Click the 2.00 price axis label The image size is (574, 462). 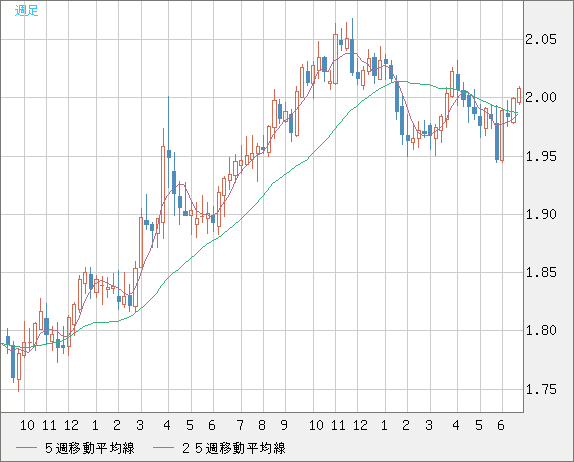[x=541, y=97]
